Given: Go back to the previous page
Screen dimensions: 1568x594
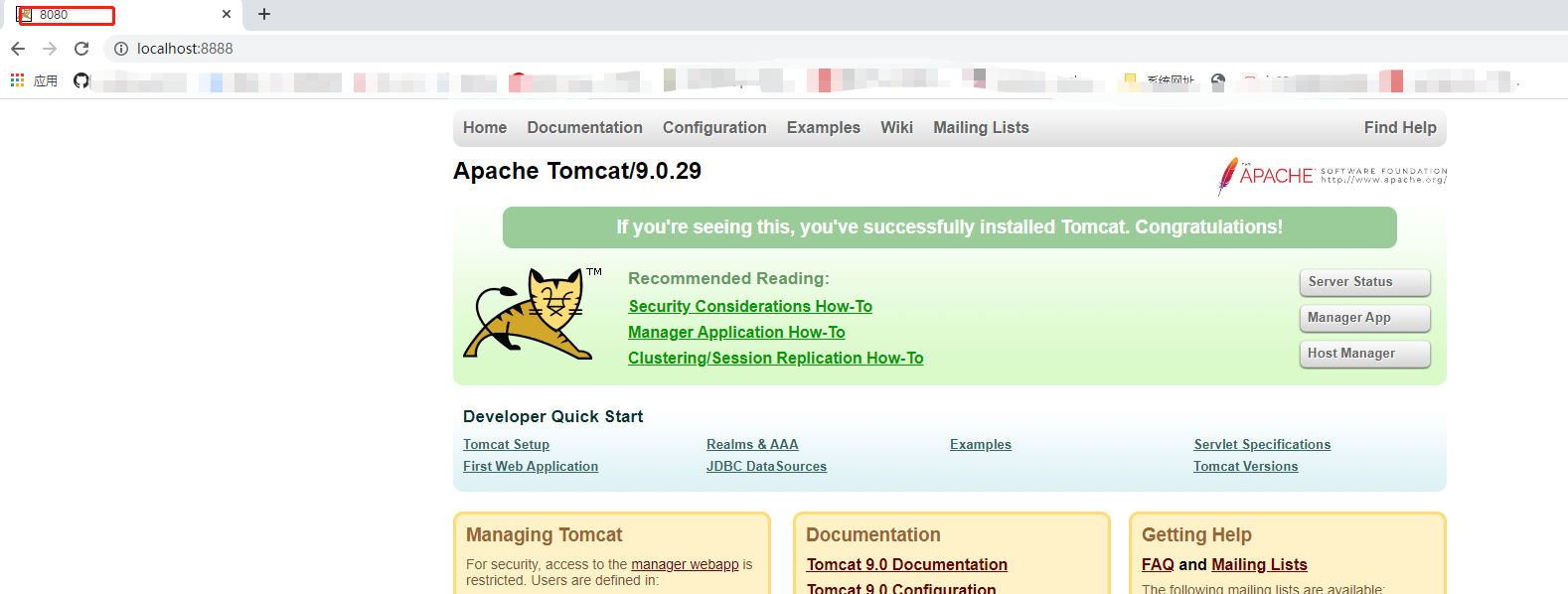Looking at the screenshot, I should [x=18, y=49].
